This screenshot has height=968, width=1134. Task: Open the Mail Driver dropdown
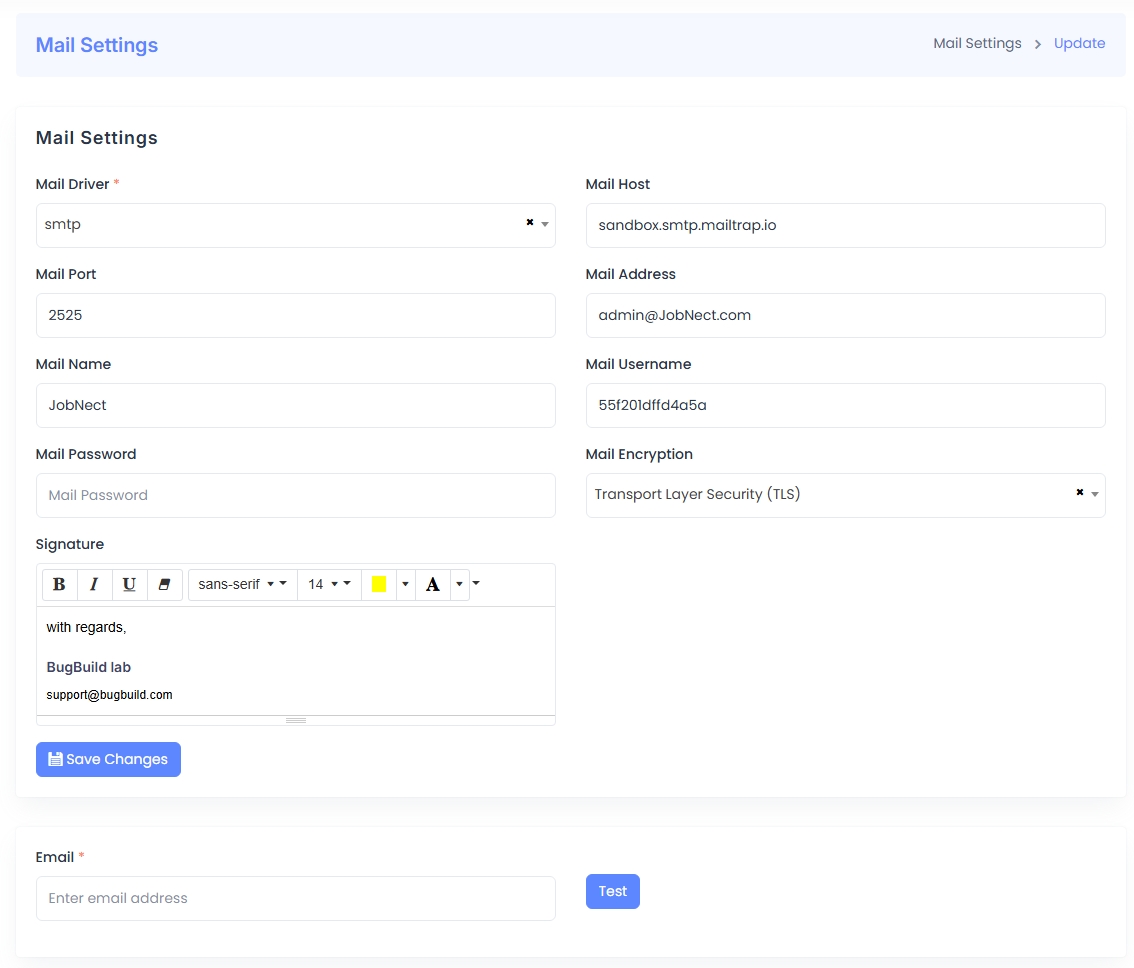(543, 225)
